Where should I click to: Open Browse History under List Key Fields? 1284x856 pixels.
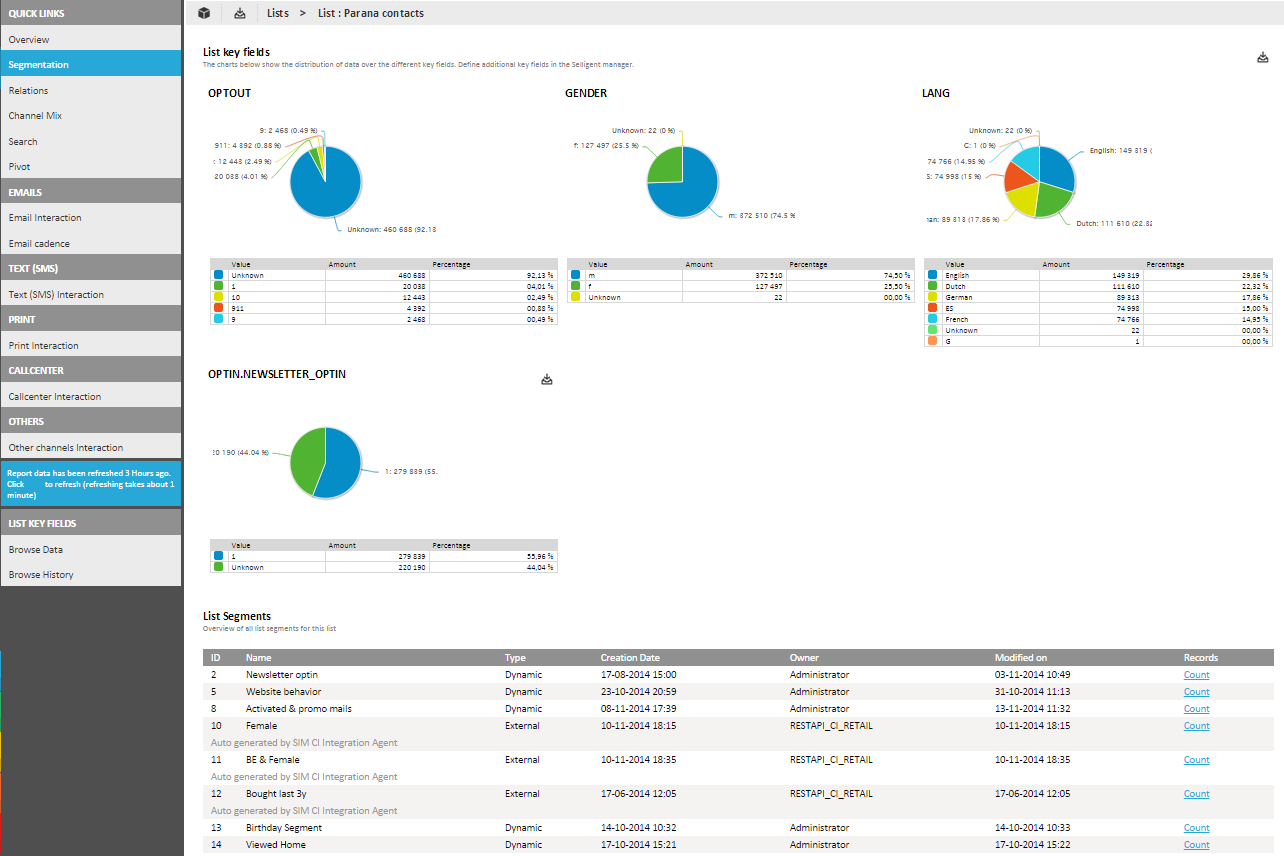pos(41,575)
